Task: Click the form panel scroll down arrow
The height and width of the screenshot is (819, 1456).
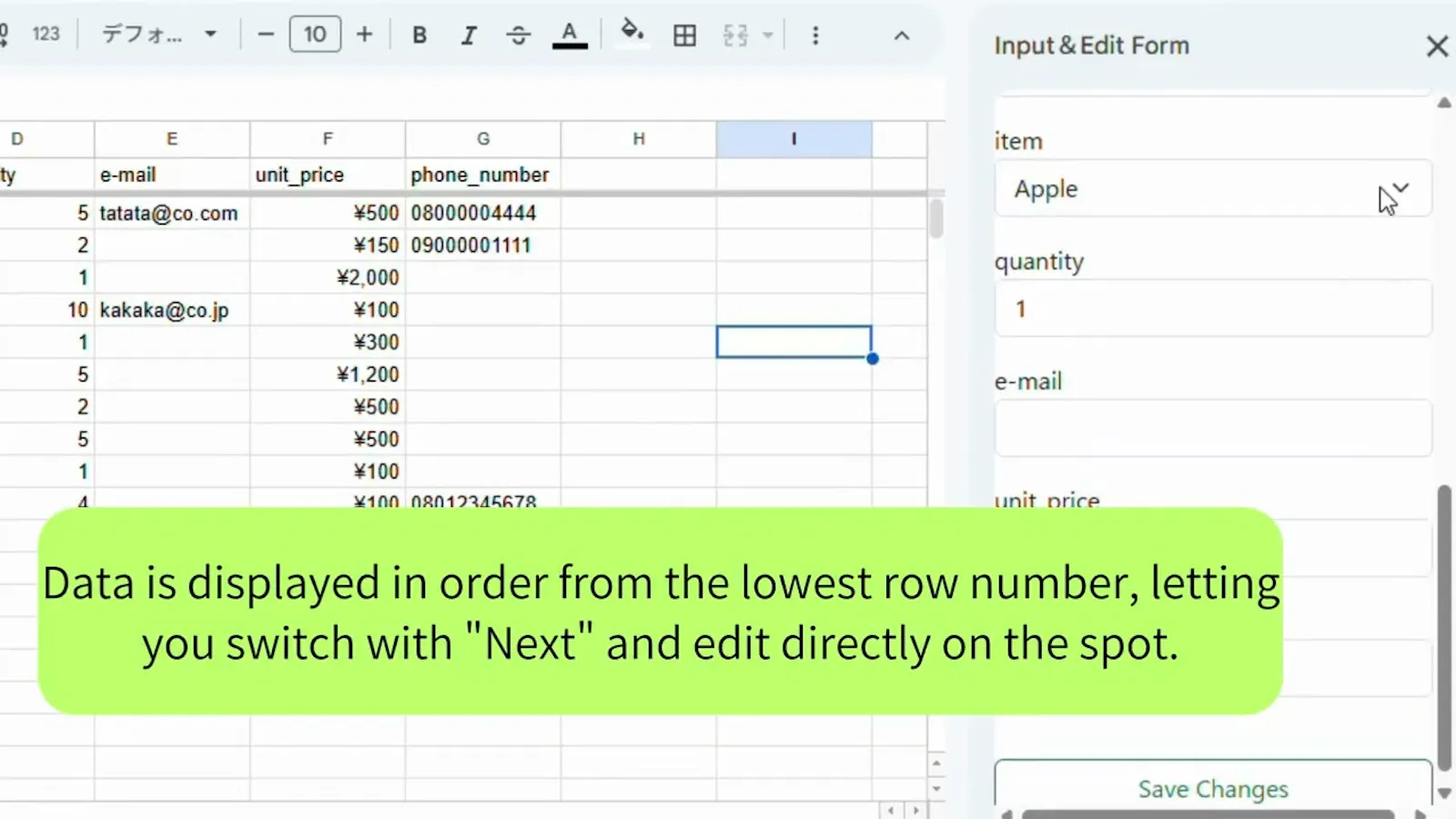Action: pos(1444,794)
